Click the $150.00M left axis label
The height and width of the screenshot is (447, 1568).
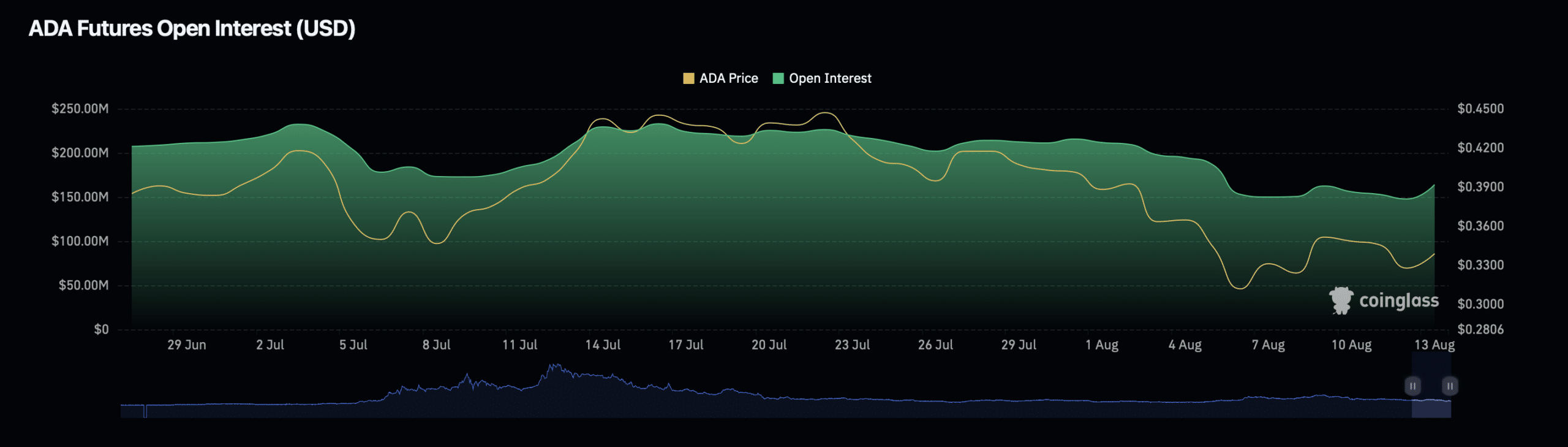coord(80,197)
